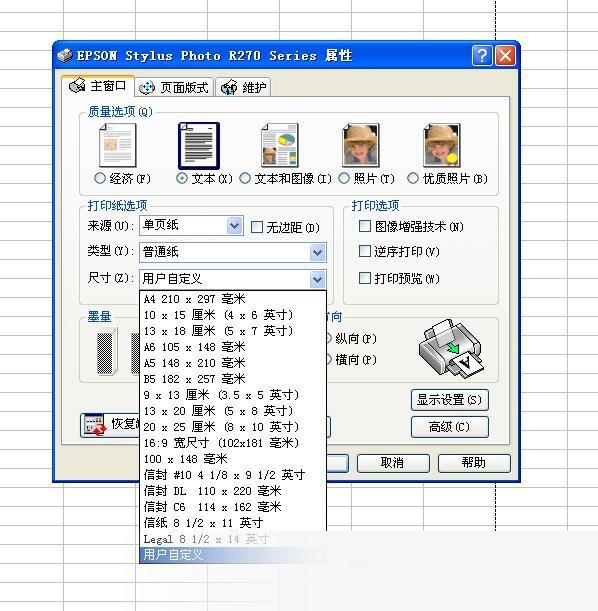
Task: Pick Legal 8 1/2 x 14 英寸
Action: pos(233,539)
